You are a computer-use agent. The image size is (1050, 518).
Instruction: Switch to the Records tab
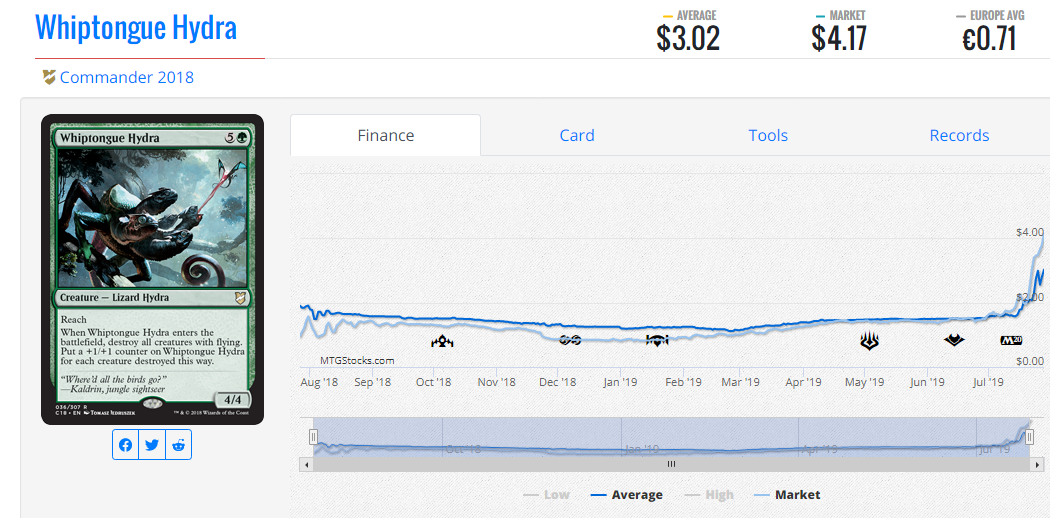point(959,135)
